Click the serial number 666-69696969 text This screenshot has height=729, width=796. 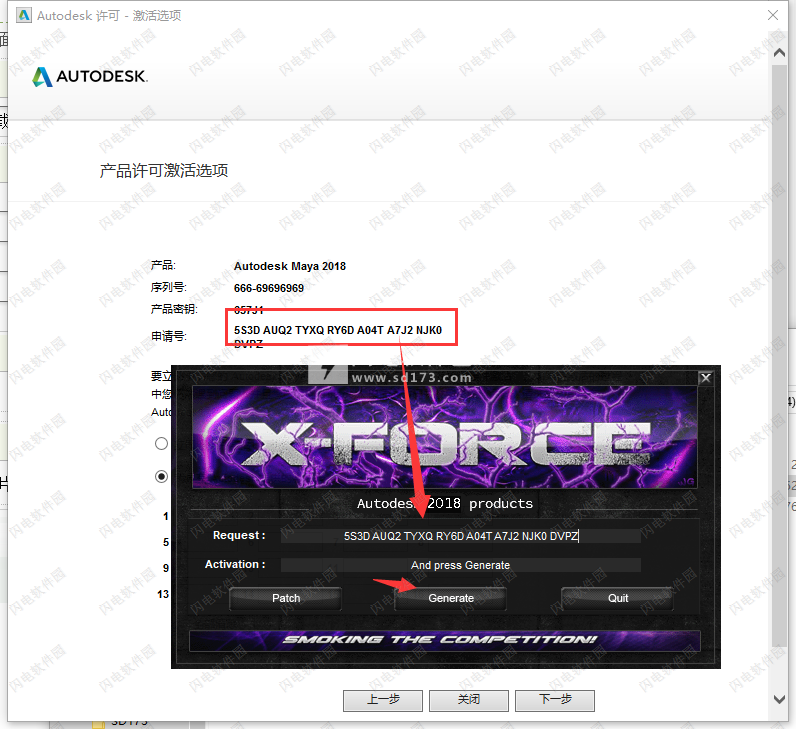pos(269,288)
